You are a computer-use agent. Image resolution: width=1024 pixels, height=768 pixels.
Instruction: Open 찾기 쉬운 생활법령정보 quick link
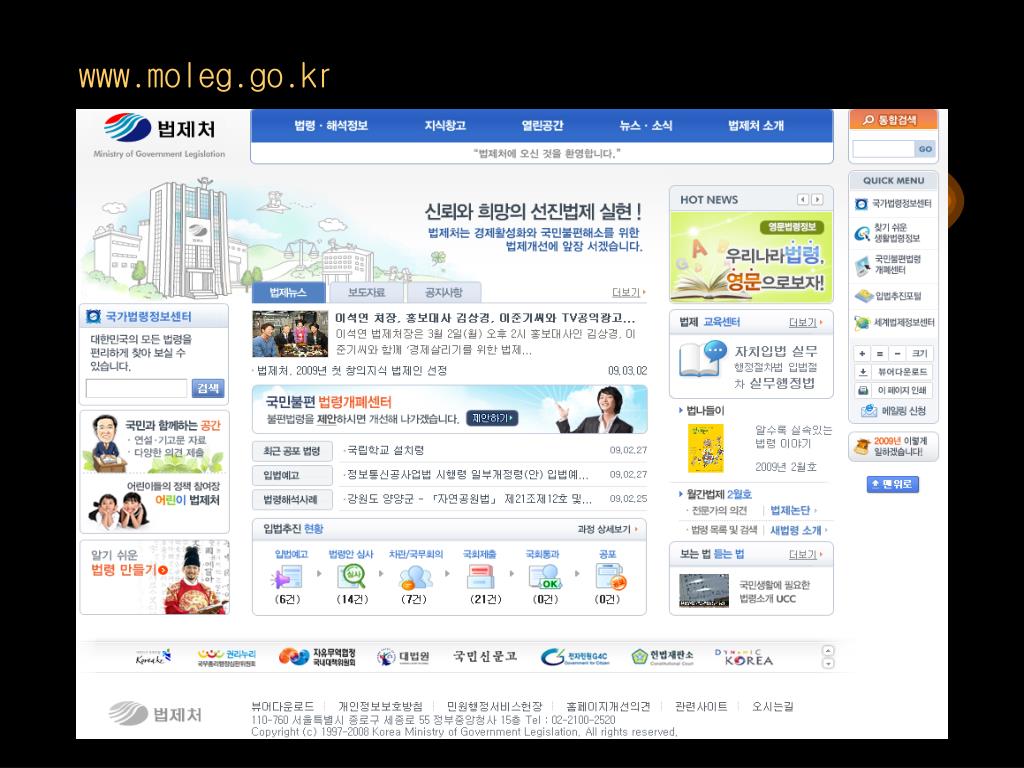tap(888, 232)
